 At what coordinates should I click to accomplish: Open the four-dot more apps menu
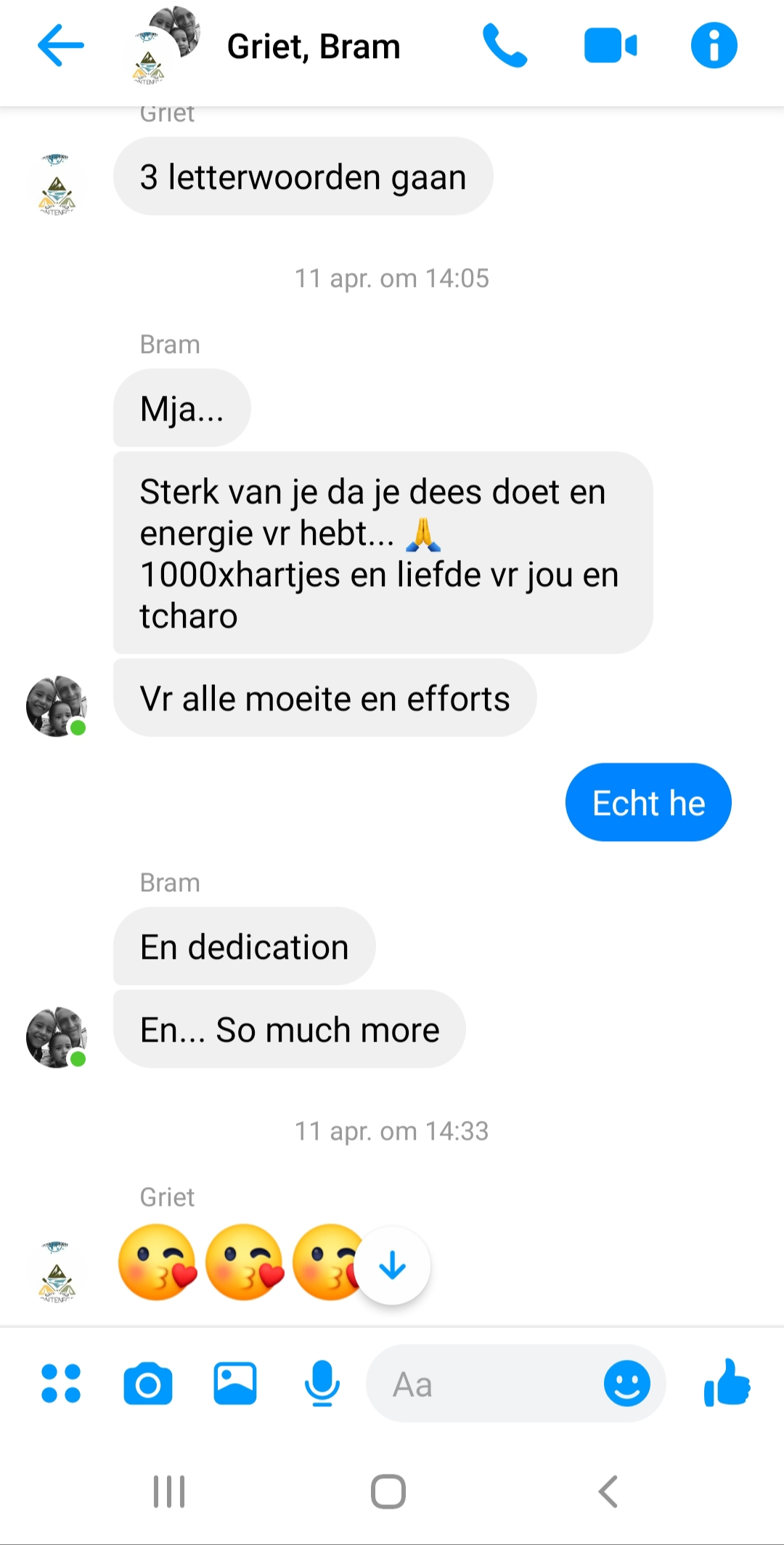click(x=61, y=1383)
